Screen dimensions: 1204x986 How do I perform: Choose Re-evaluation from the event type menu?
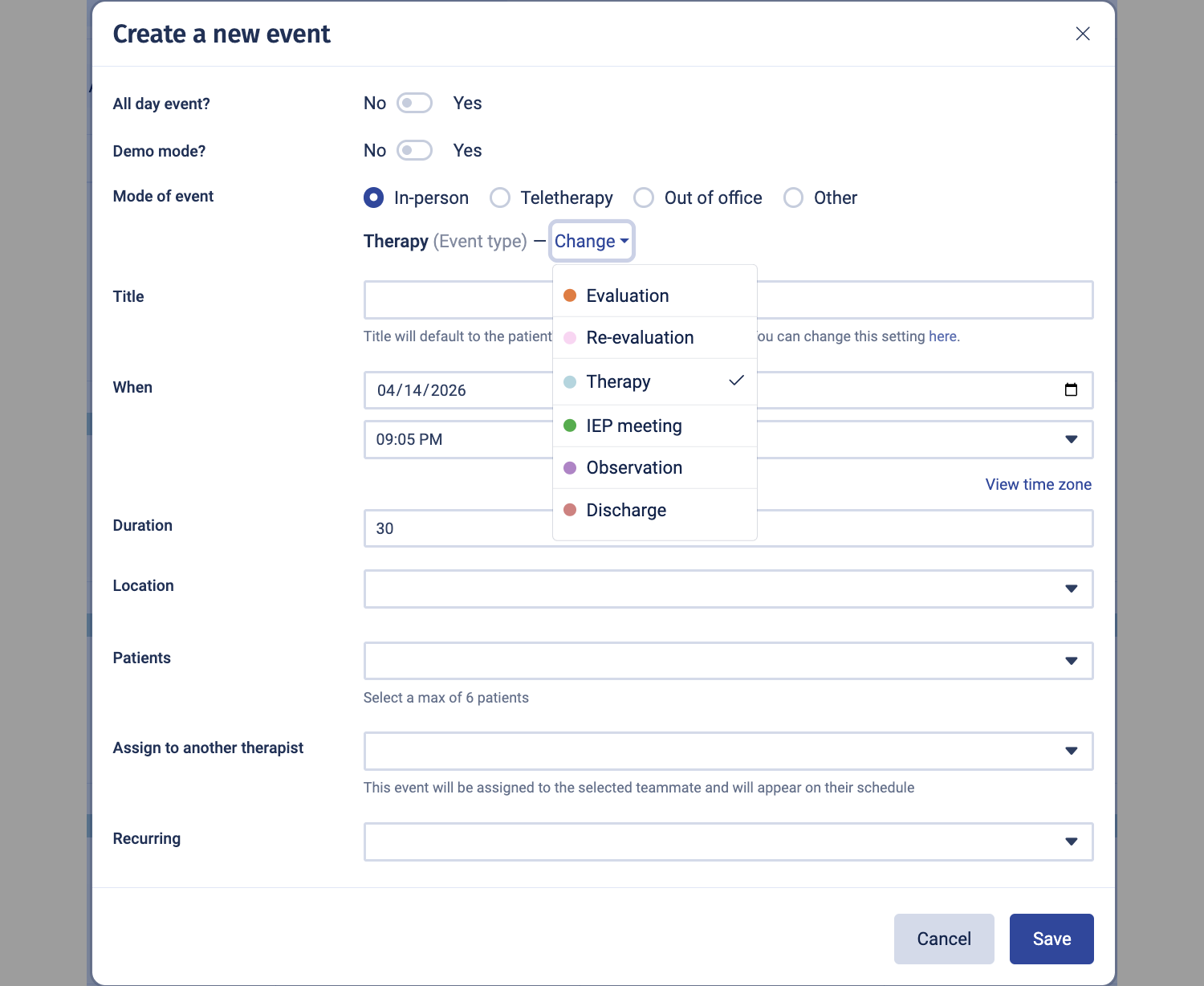tap(640, 338)
